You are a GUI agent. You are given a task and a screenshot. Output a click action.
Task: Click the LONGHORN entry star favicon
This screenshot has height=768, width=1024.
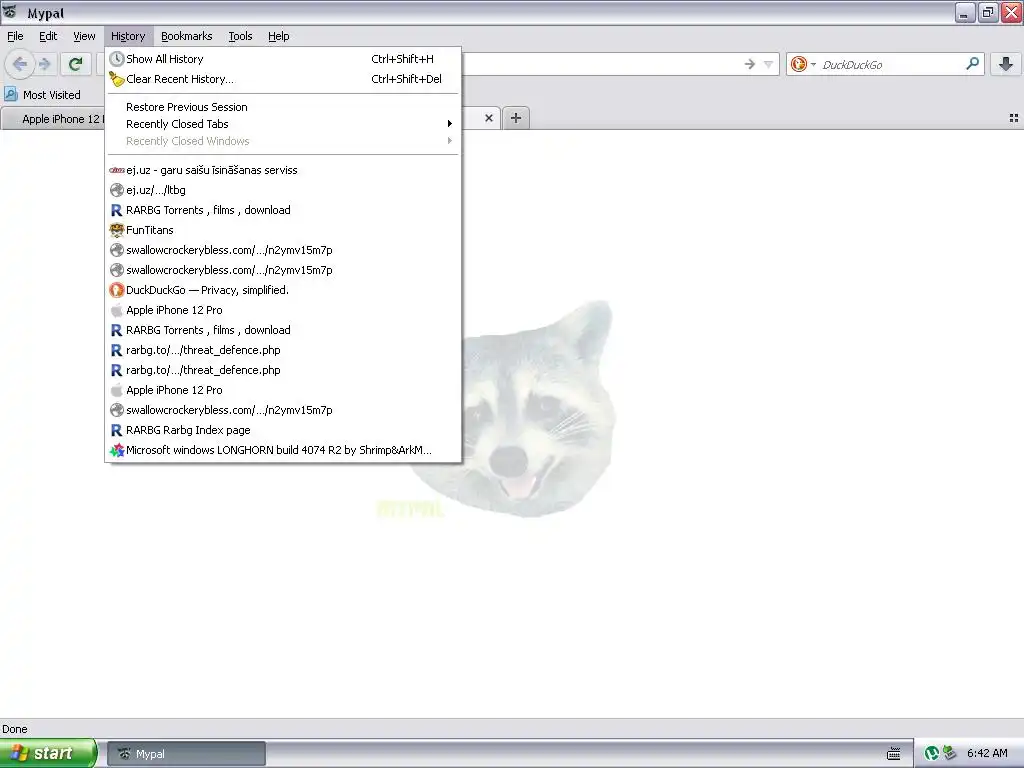click(x=116, y=450)
